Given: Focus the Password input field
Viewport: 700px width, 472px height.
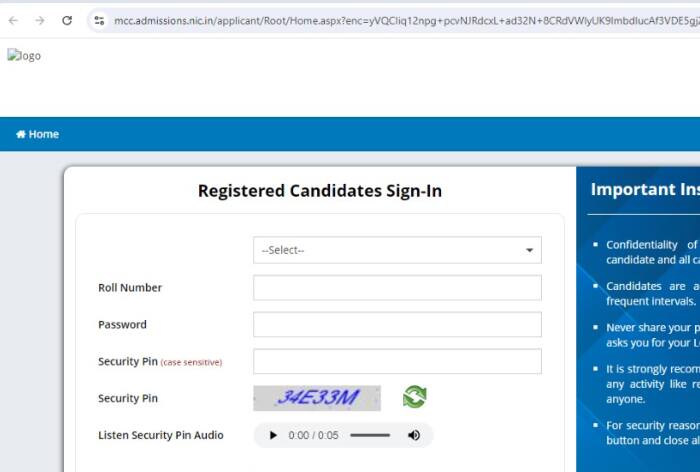Looking at the screenshot, I should [x=396, y=325].
